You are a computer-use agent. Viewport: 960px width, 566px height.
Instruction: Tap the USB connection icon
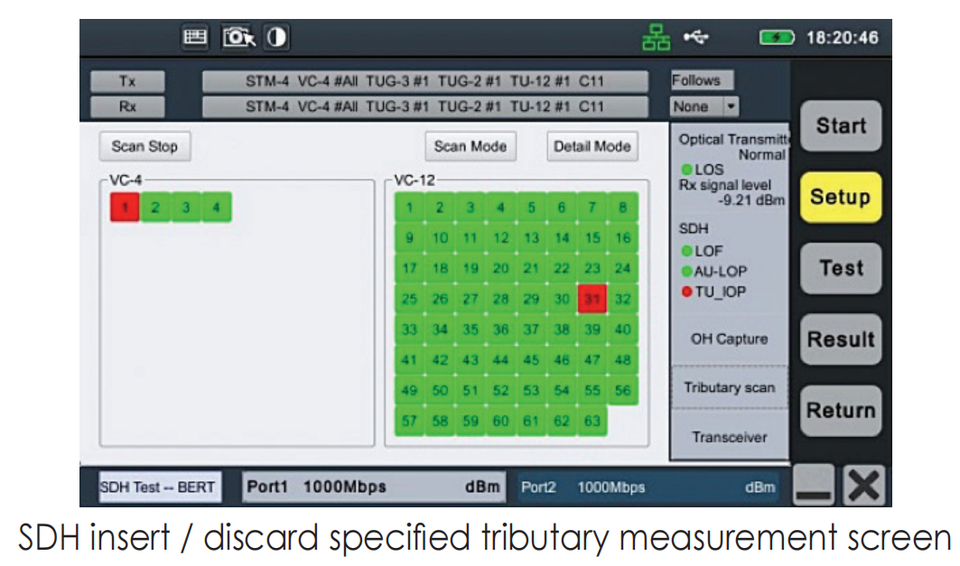point(696,37)
